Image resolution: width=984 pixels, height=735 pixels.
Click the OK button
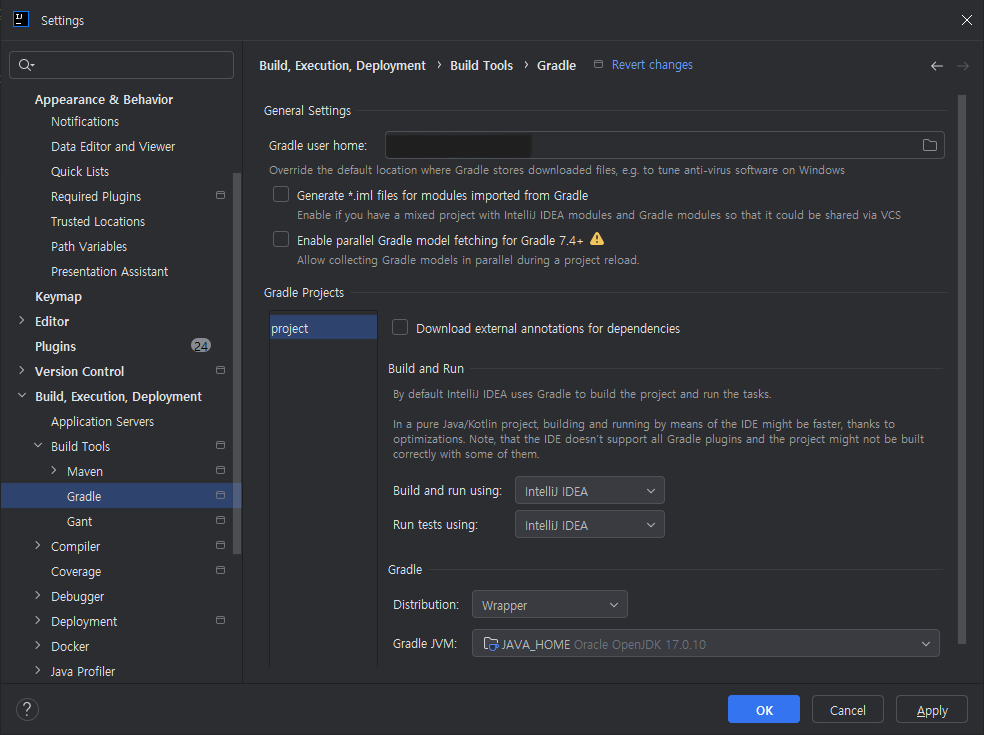tap(764, 709)
